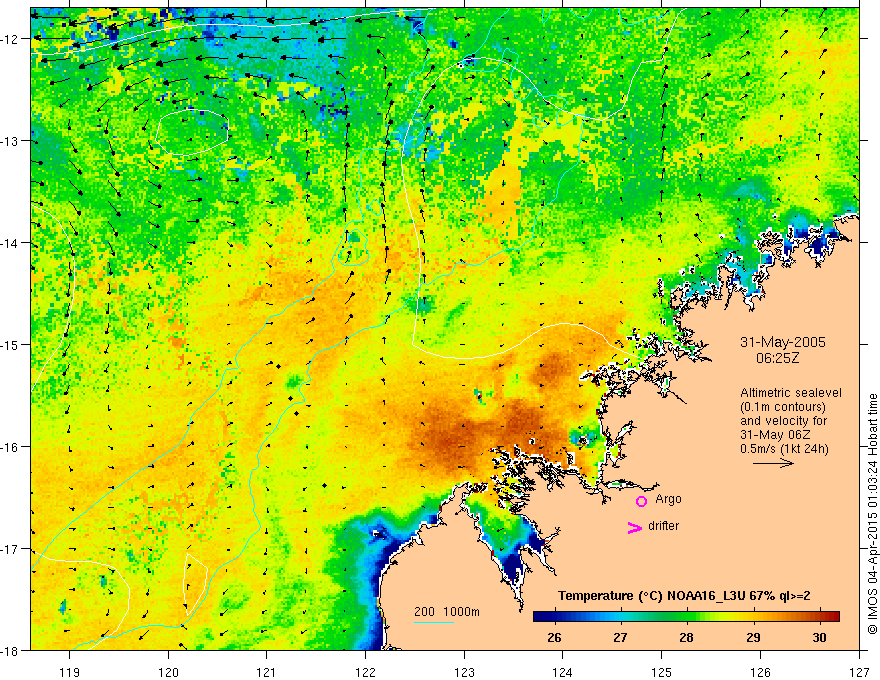Image resolution: width=880 pixels, height=680 pixels.
Task: Click the date label 31-May-2005
Action: pyautogui.click(x=782, y=342)
